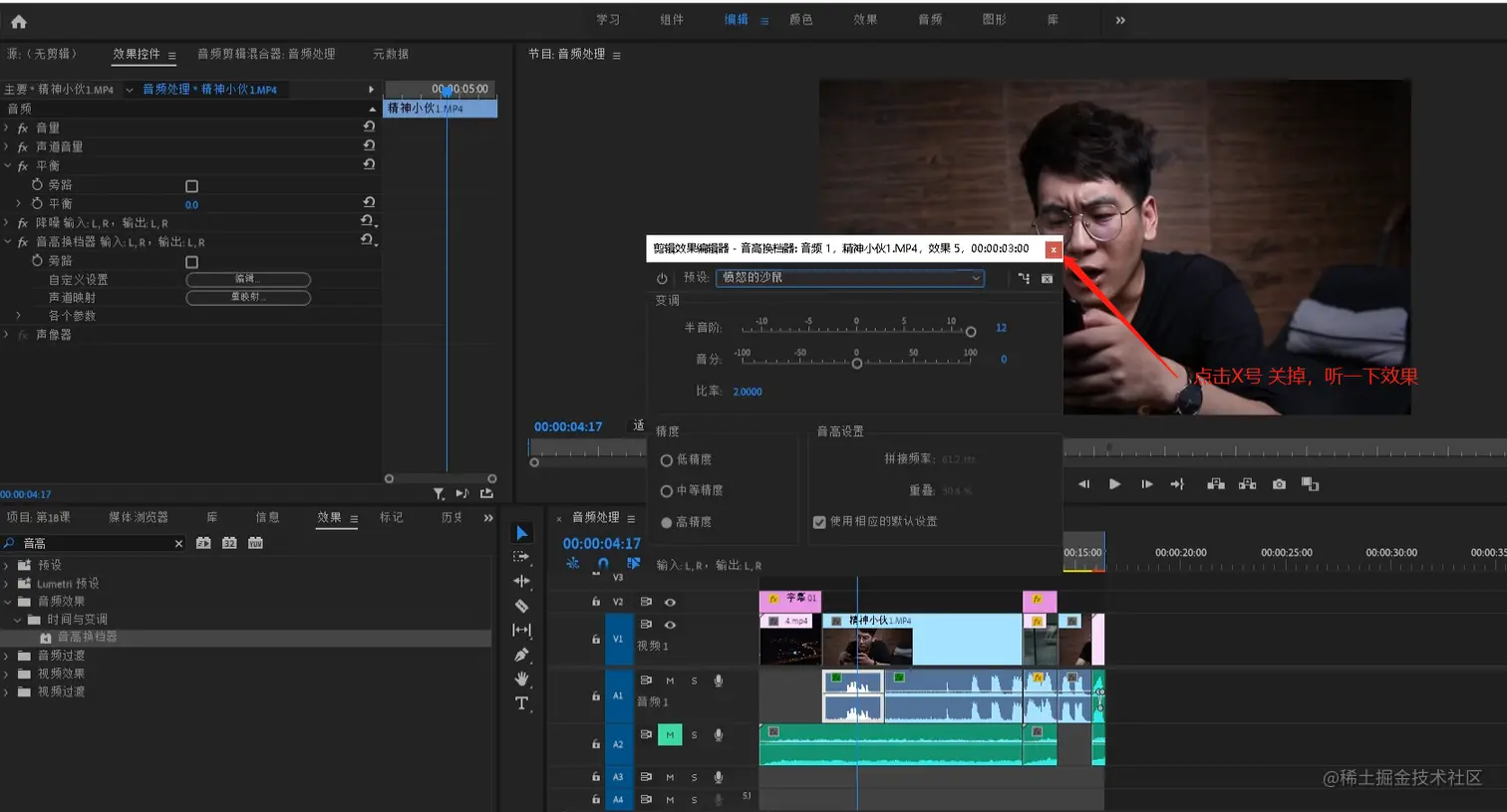Toggle 旁路 checkbox under 平衡
The height and width of the screenshot is (812, 1507).
tap(192, 186)
